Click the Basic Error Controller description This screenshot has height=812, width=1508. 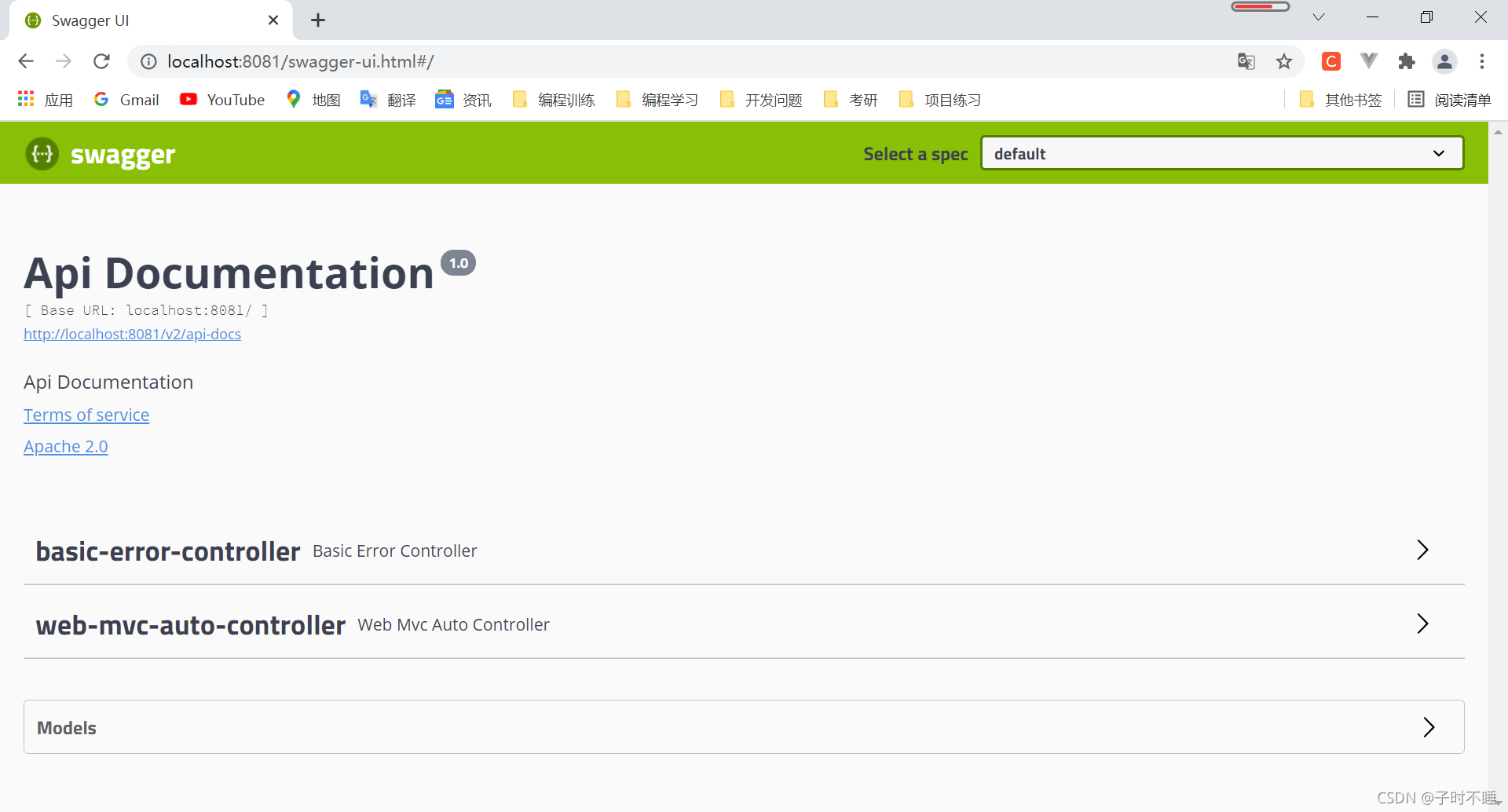[x=395, y=550]
